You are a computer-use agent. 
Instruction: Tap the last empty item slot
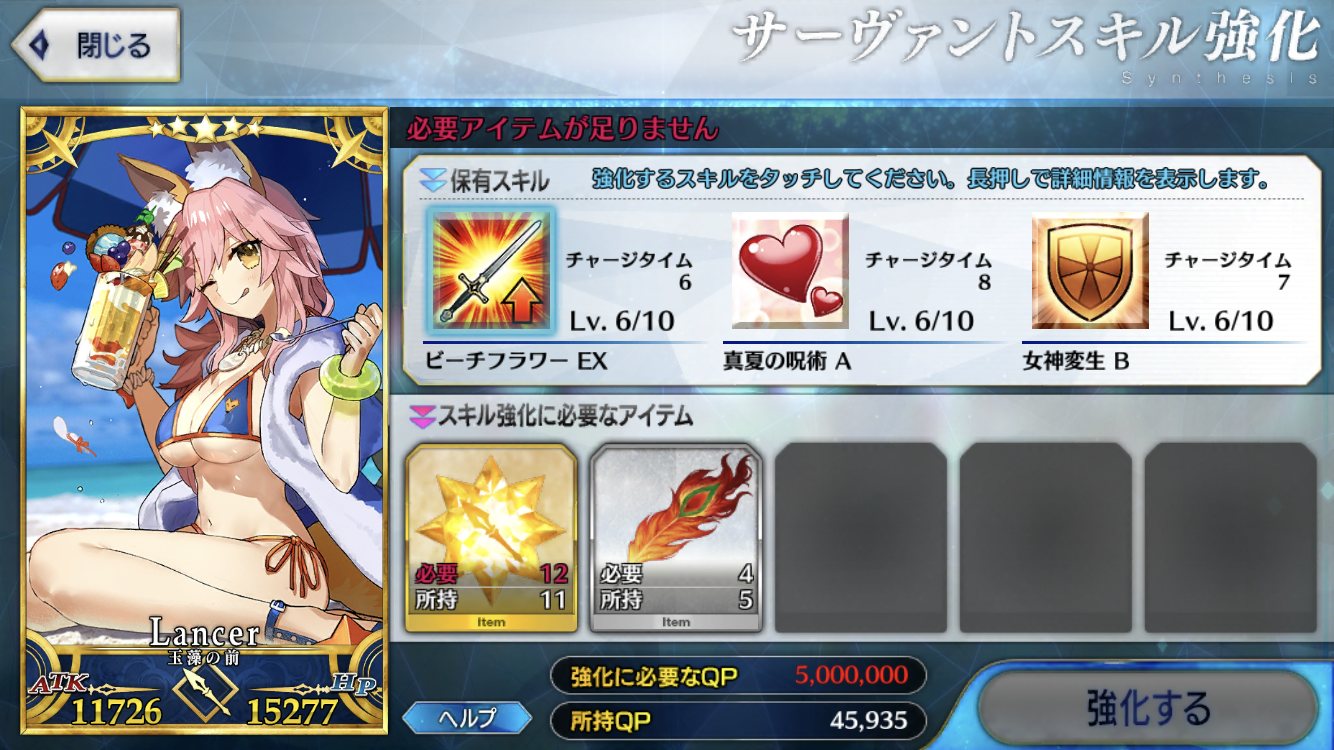click(x=1231, y=537)
